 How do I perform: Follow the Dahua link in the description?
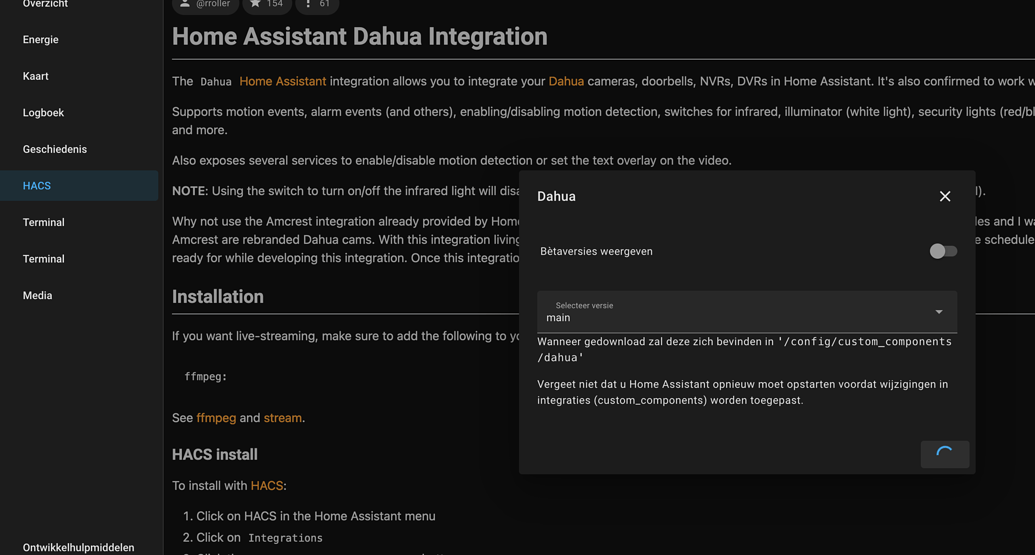pos(566,81)
